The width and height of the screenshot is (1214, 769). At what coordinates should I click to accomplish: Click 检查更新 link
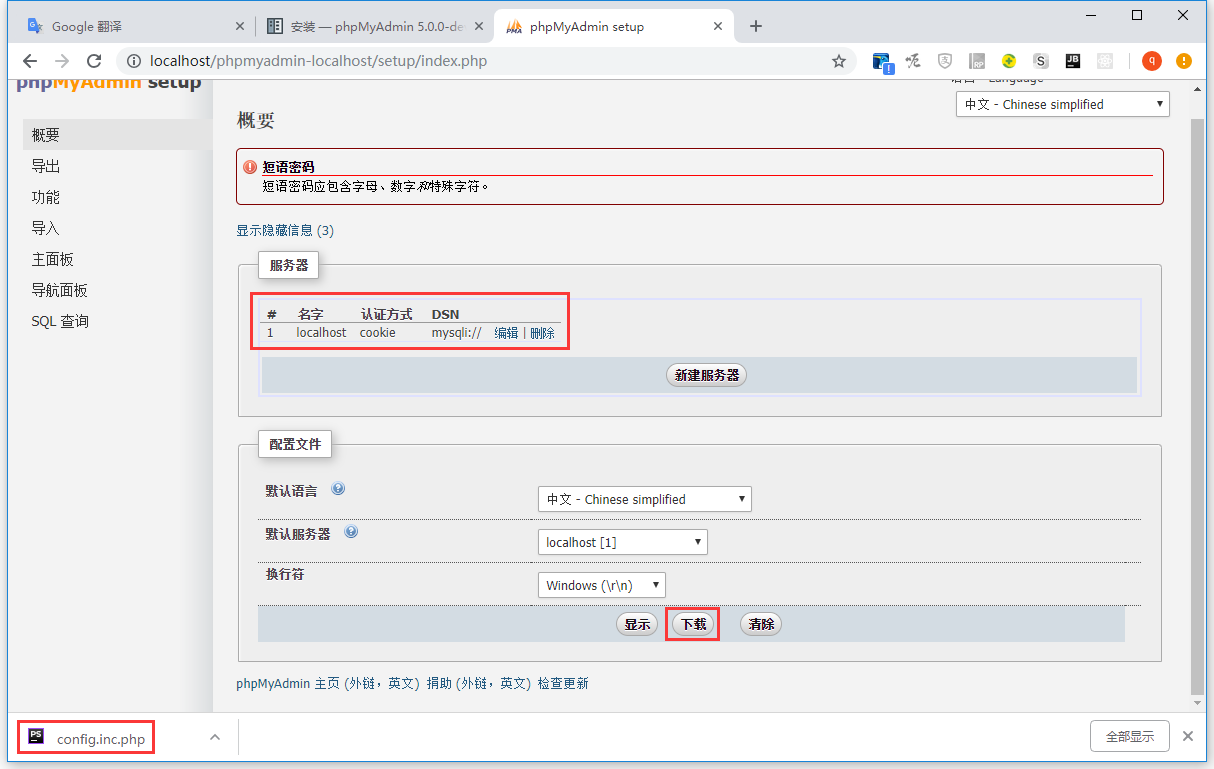[x=563, y=684]
